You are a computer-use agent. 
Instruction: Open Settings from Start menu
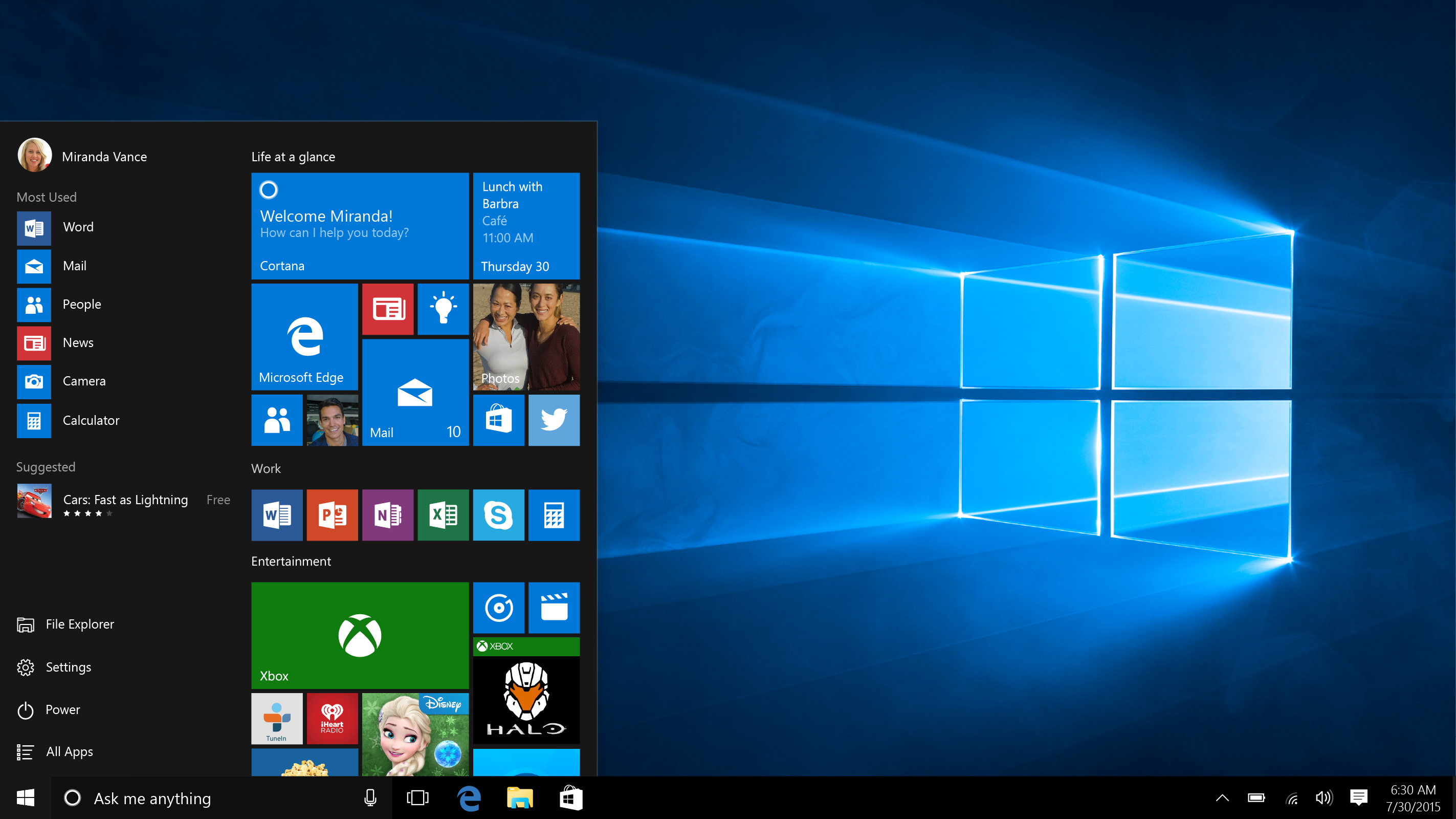[67, 666]
